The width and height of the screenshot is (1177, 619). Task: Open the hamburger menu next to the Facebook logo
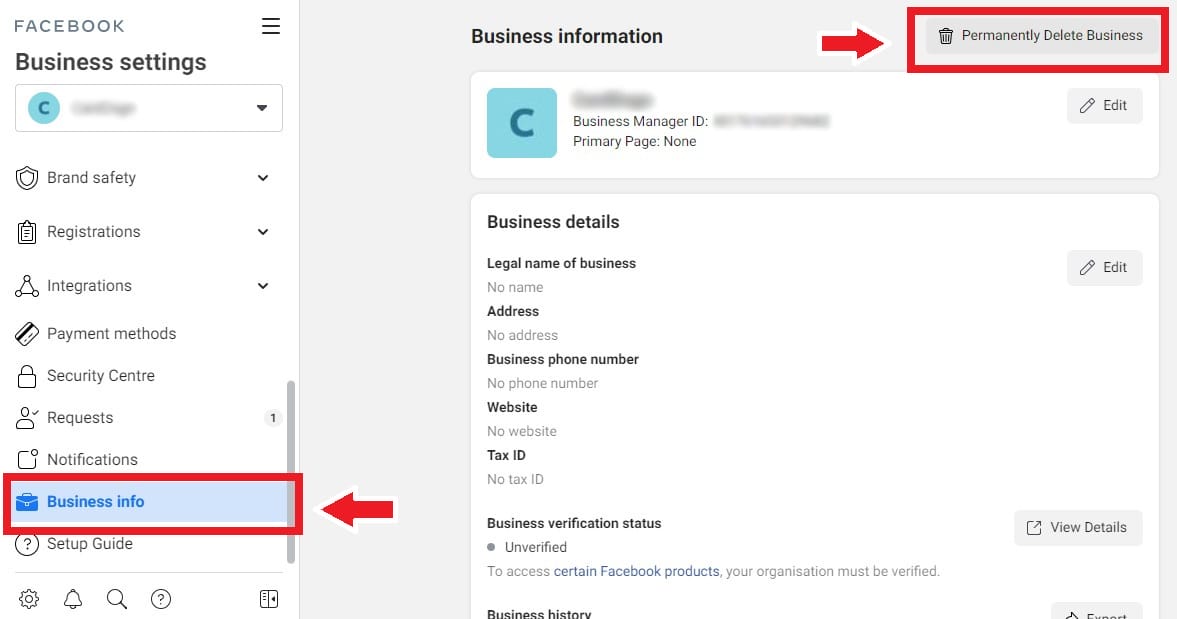(x=271, y=26)
